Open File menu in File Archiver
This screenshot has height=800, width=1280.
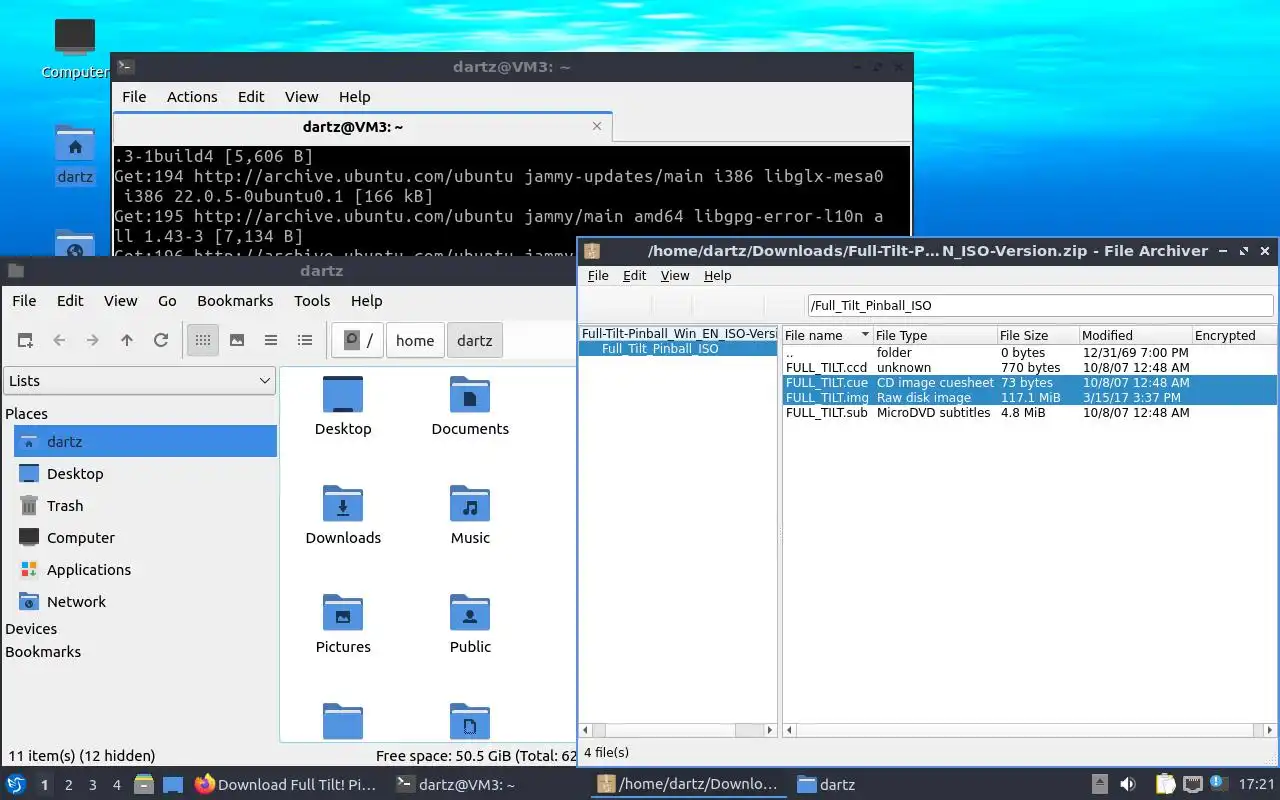pyautogui.click(x=598, y=275)
